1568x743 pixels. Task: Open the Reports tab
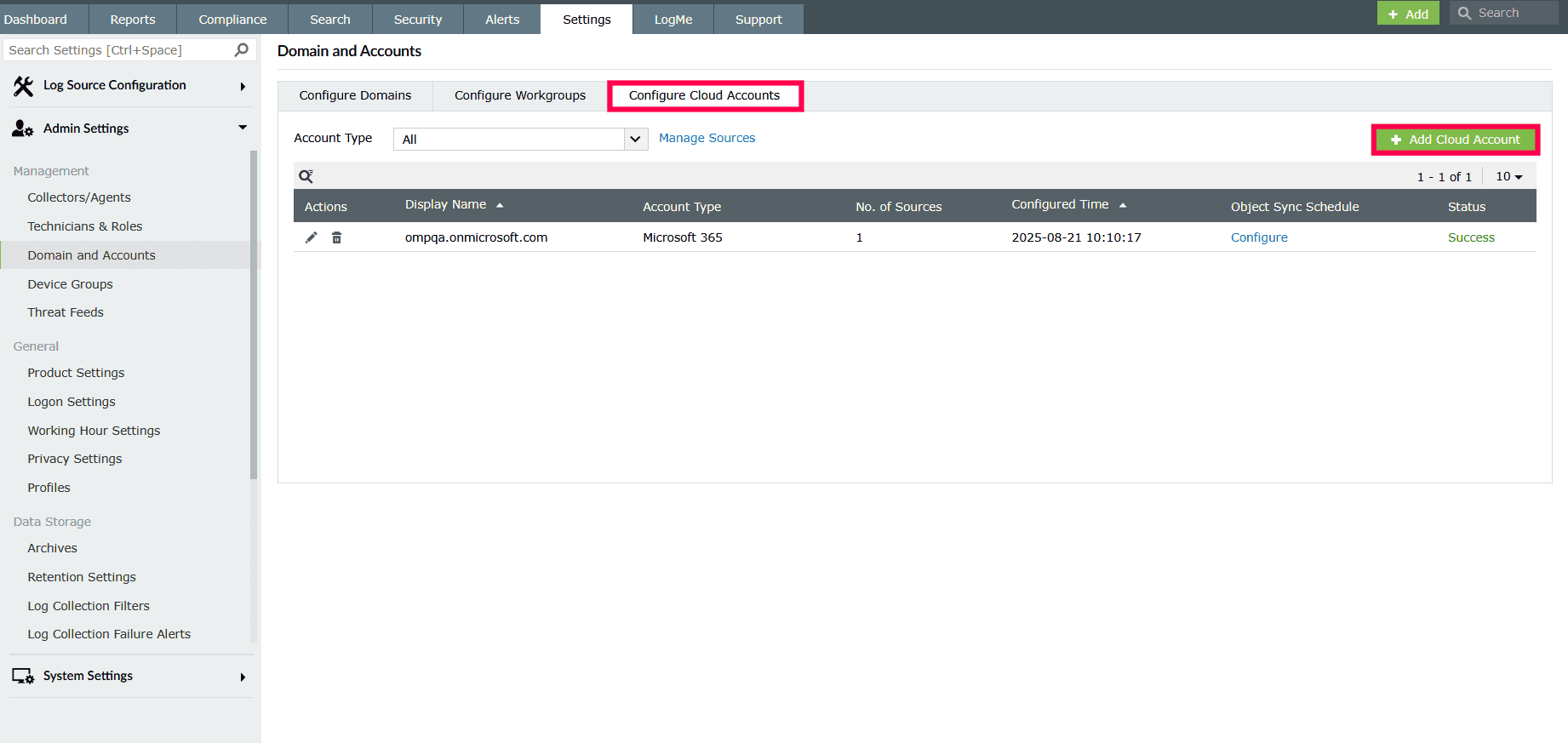tap(133, 19)
